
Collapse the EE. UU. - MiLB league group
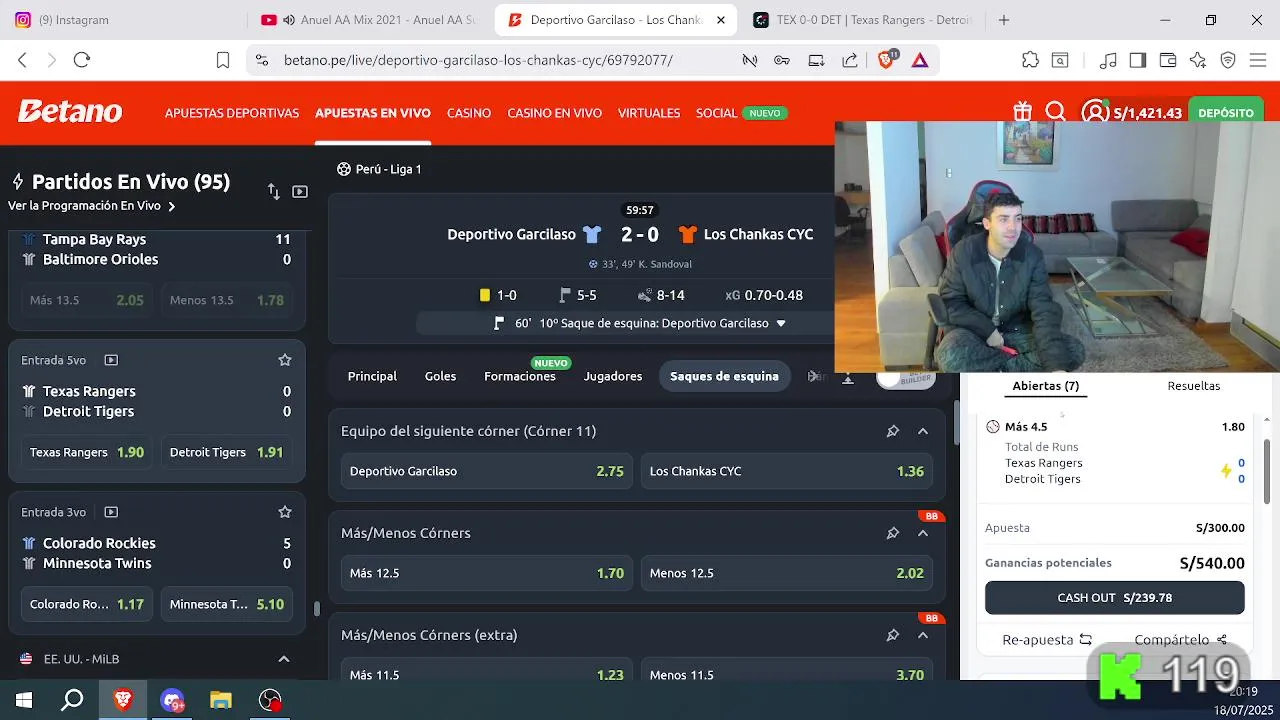(x=284, y=659)
